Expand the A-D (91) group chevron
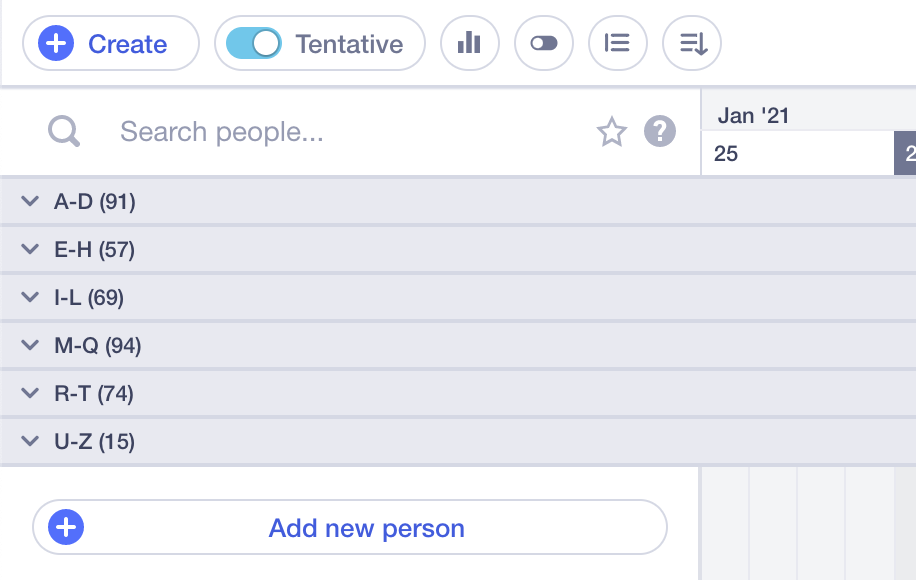This screenshot has height=580, width=916. (29, 202)
